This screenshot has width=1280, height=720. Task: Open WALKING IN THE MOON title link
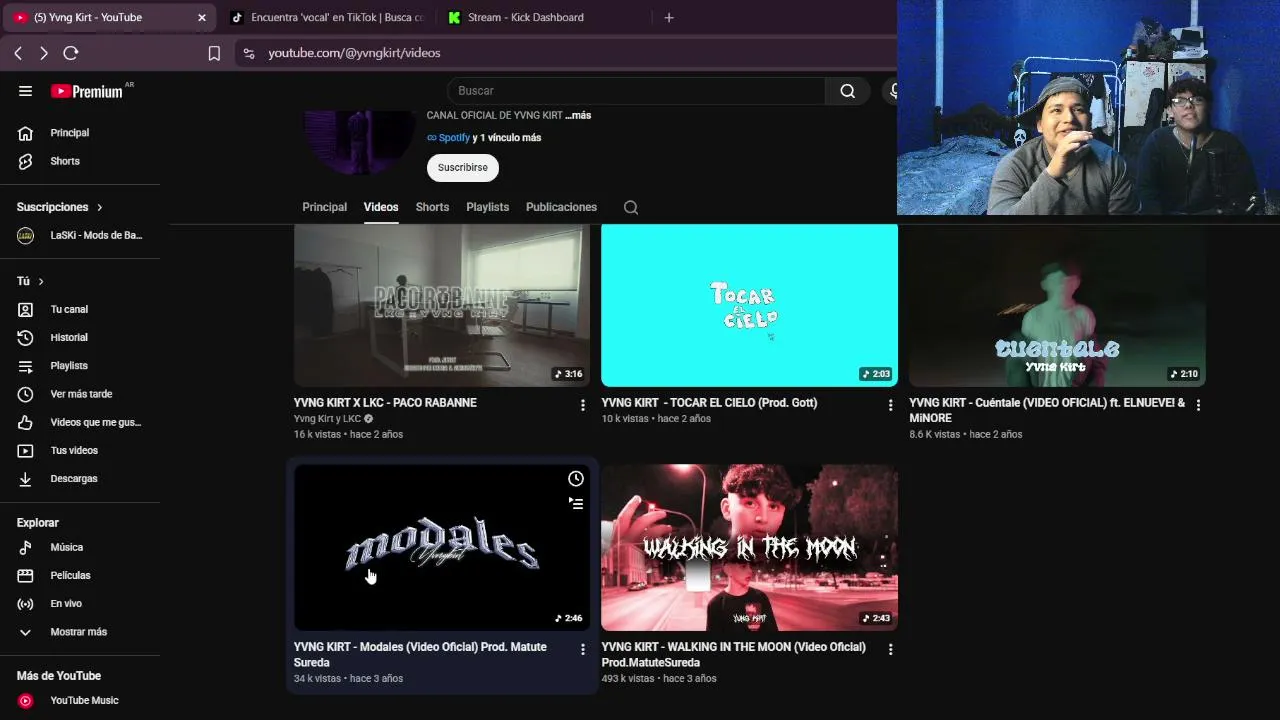[x=733, y=654]
